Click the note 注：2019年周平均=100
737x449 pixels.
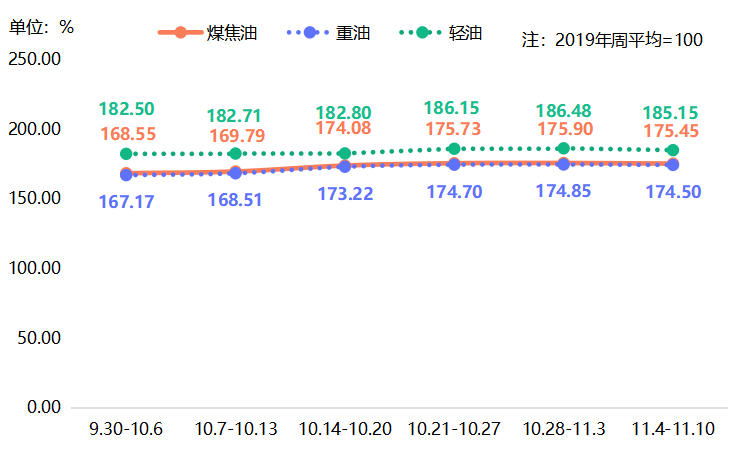(x=612, y=40)
